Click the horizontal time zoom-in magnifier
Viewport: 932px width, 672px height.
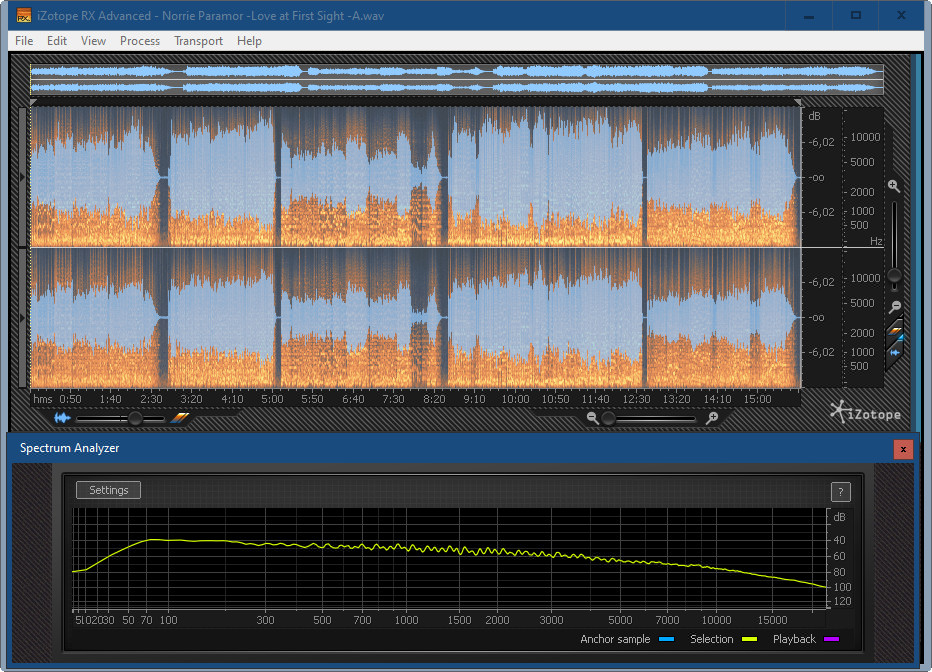pos(711,418)
